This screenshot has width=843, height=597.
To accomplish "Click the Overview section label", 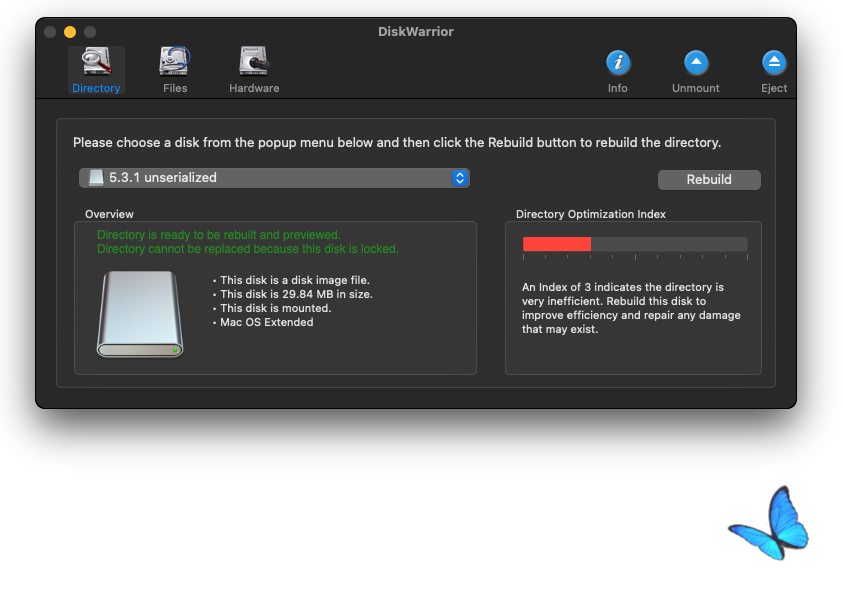I will click(x=109, y=214).
